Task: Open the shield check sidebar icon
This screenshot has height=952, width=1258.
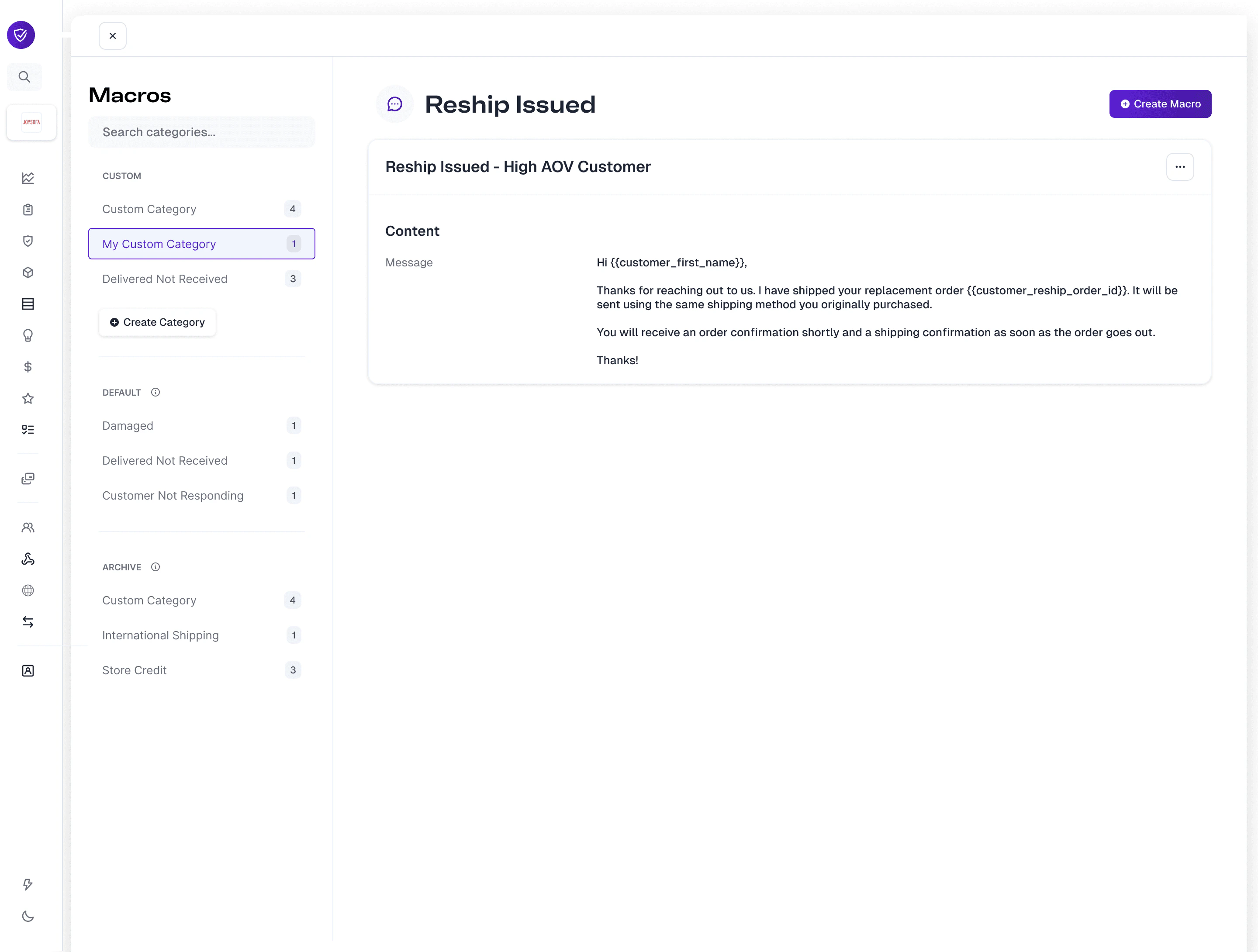Action: coord(28,241)
